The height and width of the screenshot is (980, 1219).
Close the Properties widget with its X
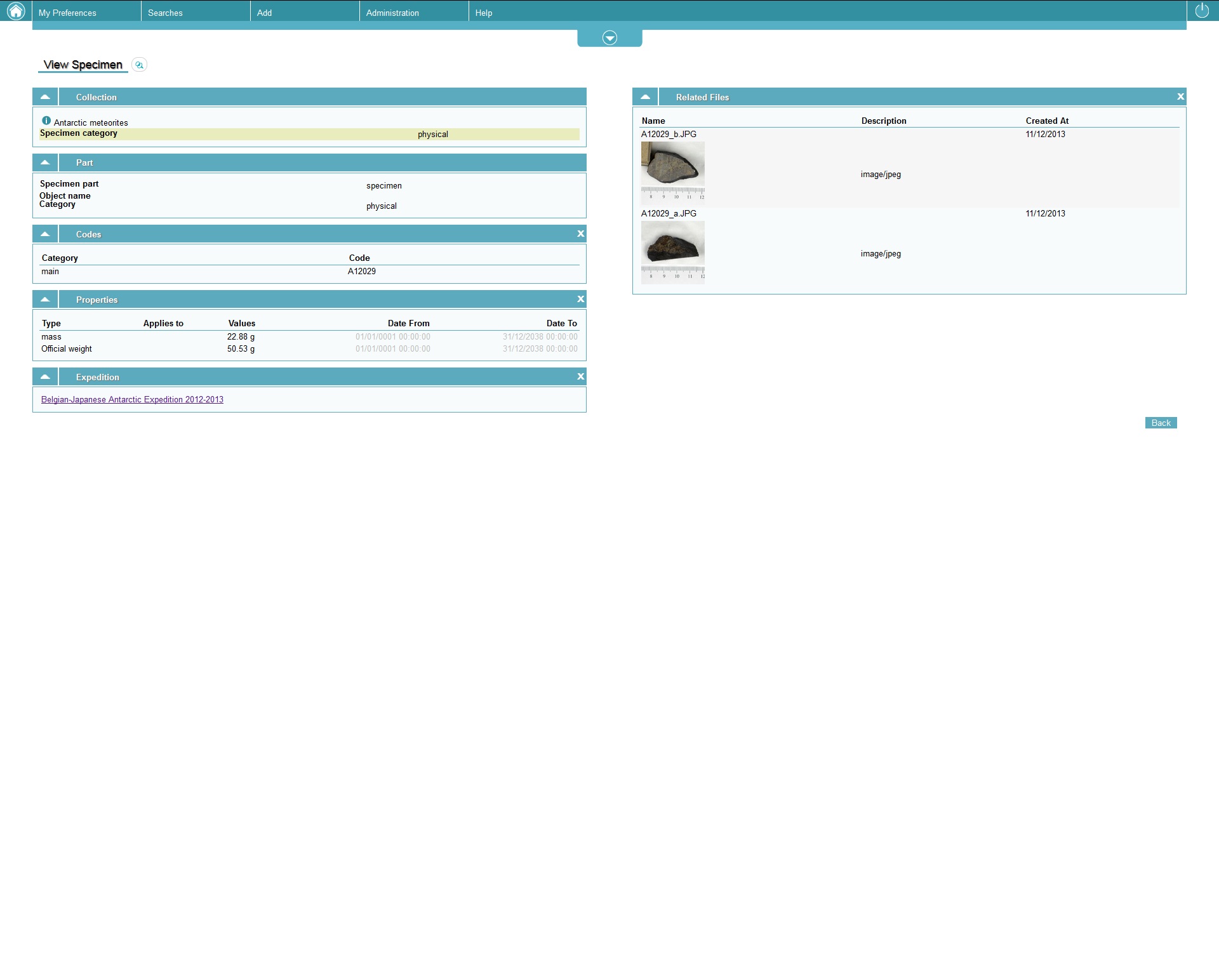pos(580,300)
